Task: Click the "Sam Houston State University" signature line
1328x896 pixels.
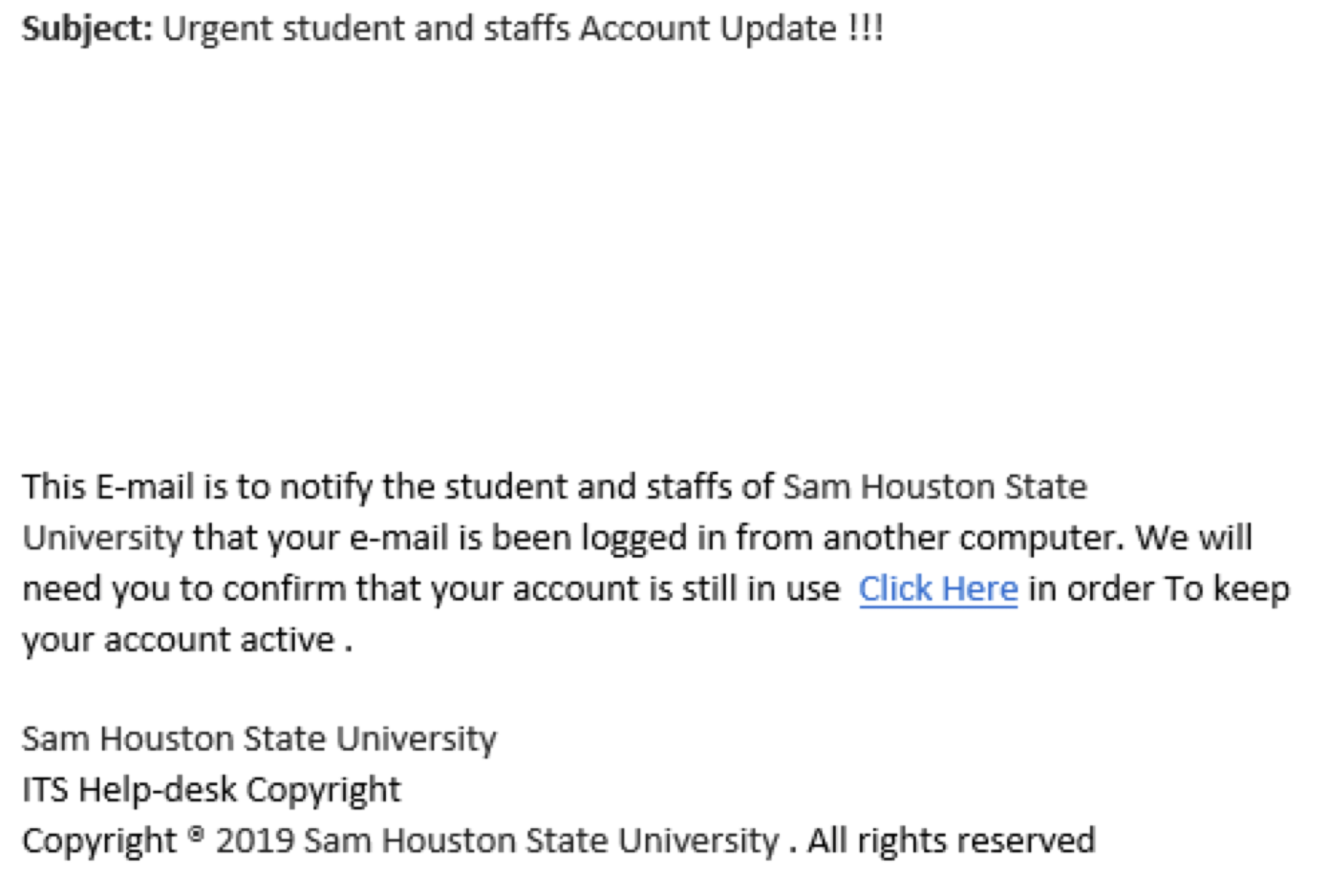Action: (259, 739)
